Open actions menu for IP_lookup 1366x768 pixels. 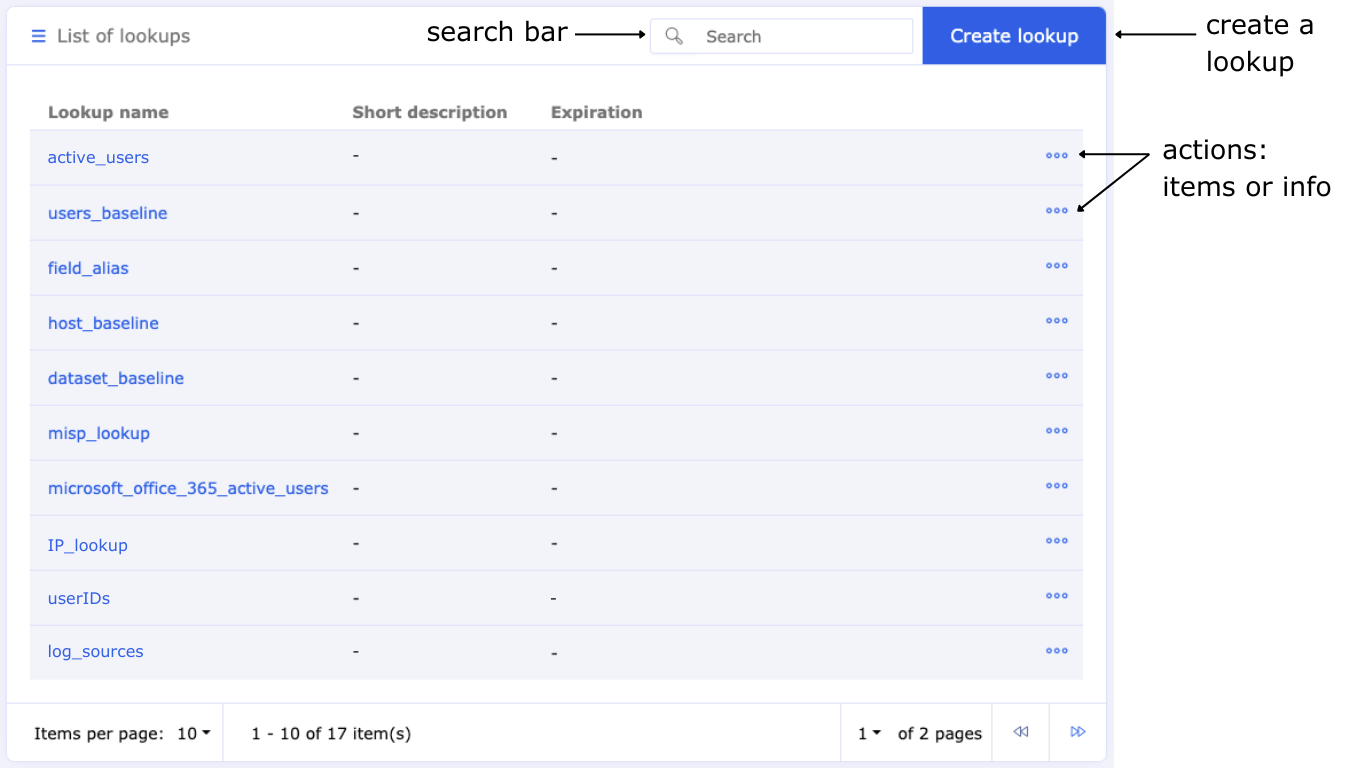pyautogui.click(x=1057, y=541)
